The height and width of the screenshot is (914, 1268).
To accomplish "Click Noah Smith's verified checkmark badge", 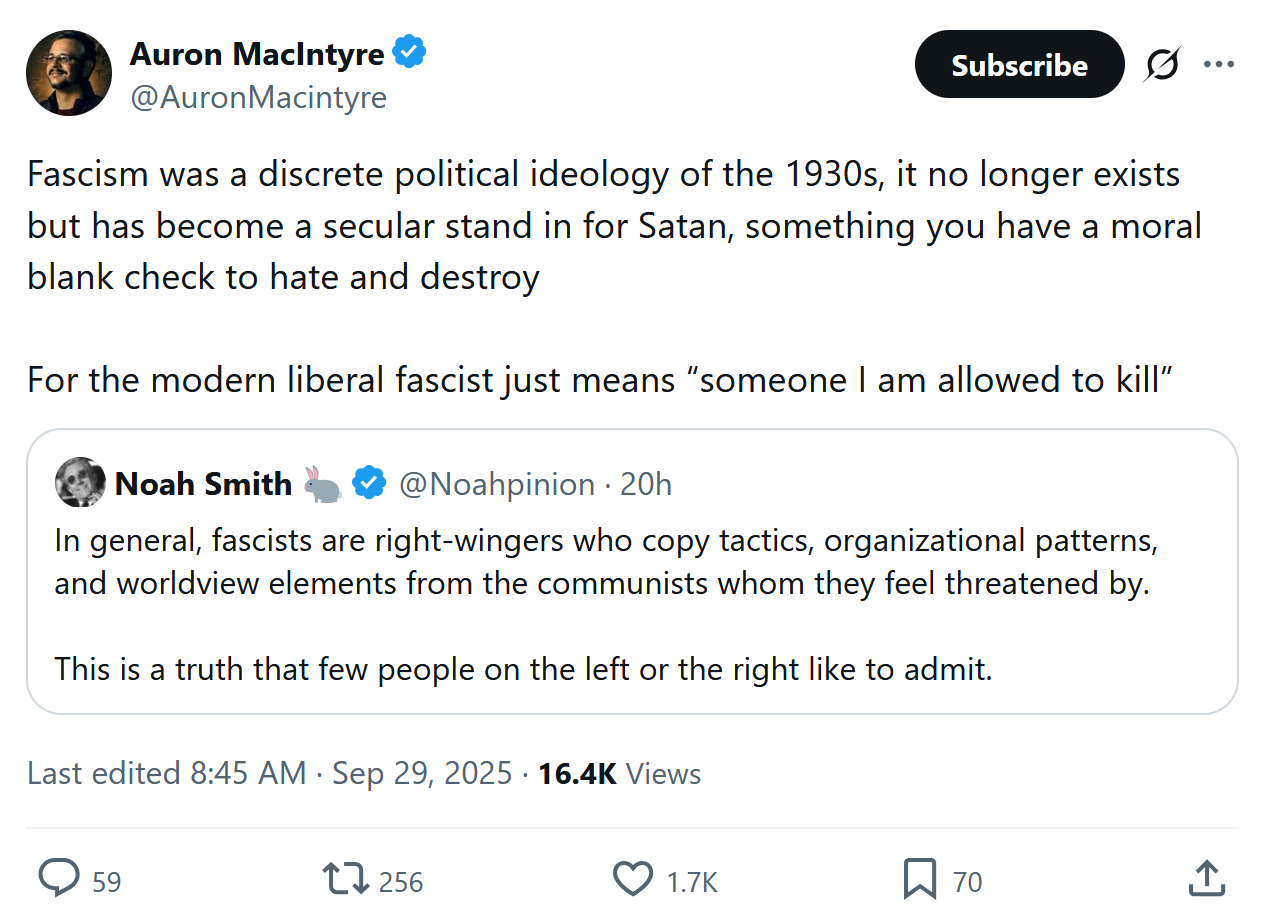I will point(371,484).
